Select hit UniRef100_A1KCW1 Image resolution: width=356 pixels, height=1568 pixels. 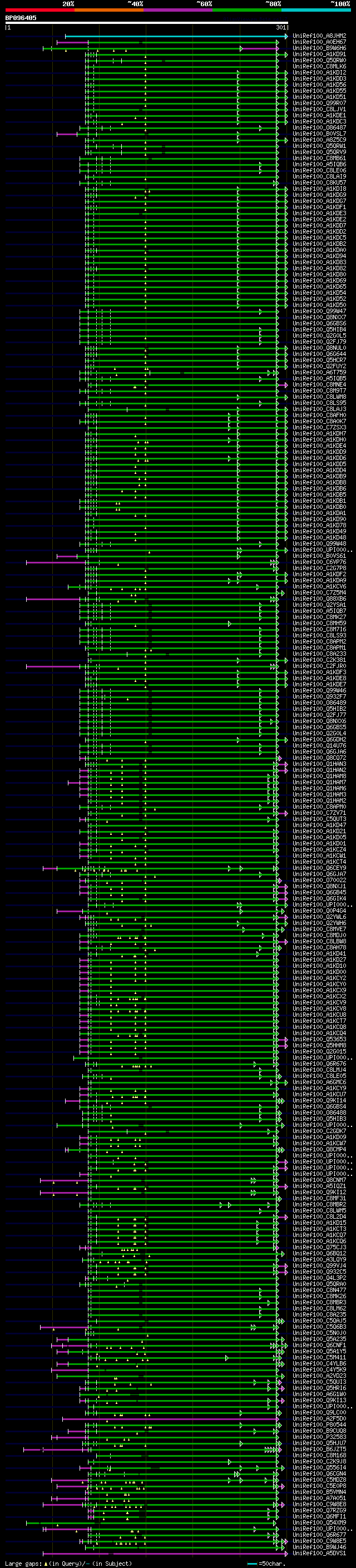tap(319, 855)
